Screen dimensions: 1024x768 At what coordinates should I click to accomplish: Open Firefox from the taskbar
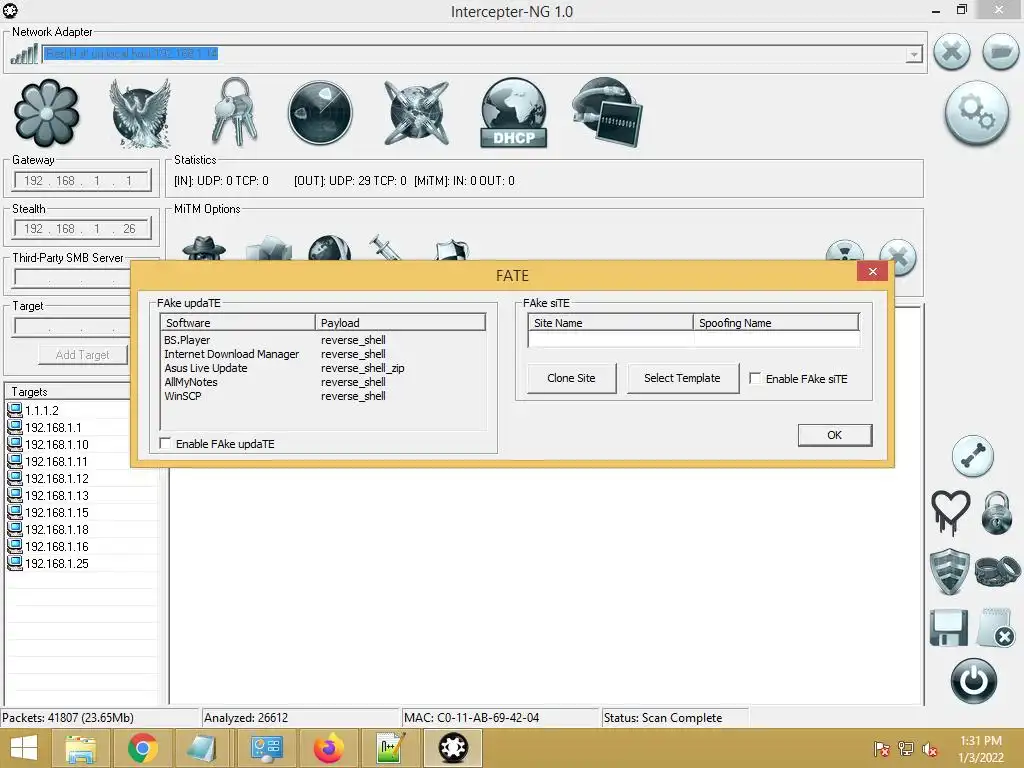pos(328,748)
